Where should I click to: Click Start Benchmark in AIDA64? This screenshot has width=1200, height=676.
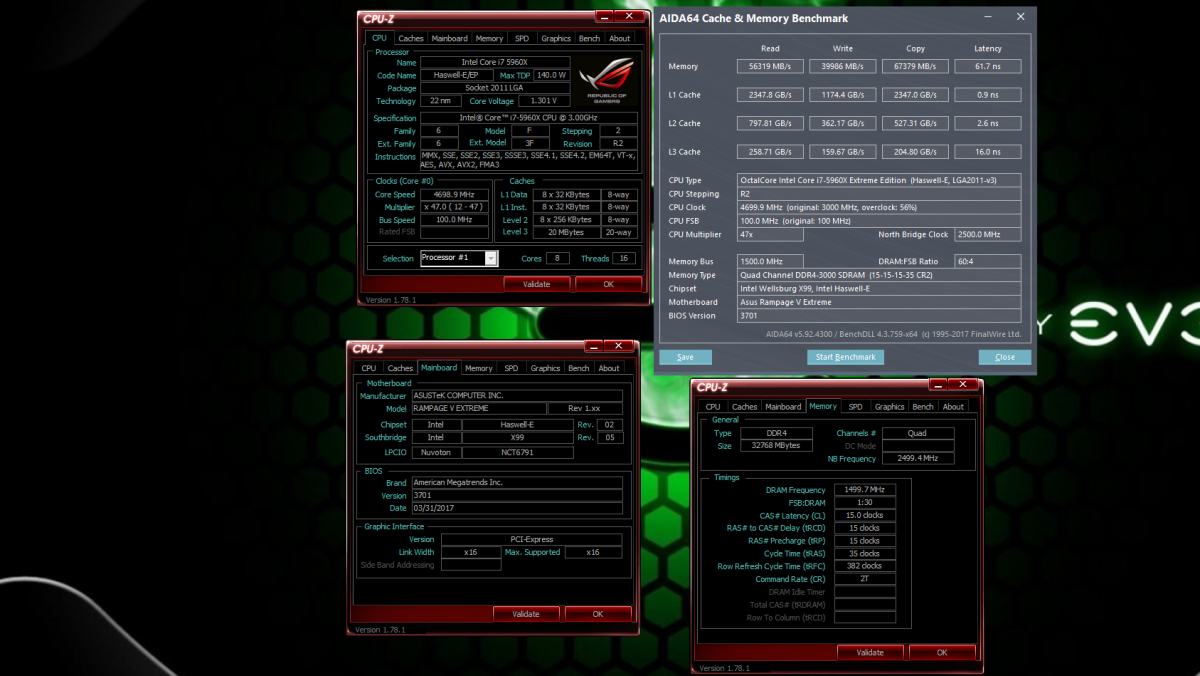(x=845, y=357)
